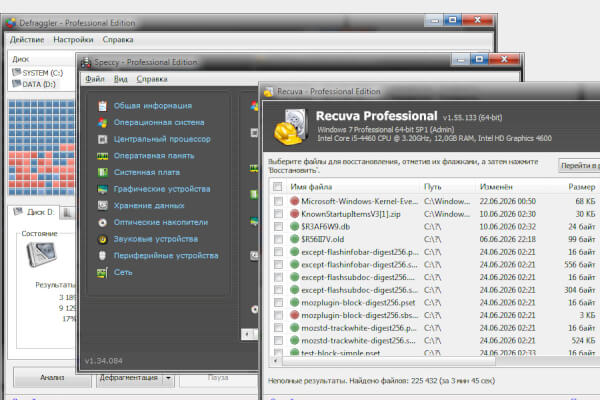Screen dimensions: 600x400
Task: Click the Периферийные устройства mouse icon
Action: coord(102,256)
